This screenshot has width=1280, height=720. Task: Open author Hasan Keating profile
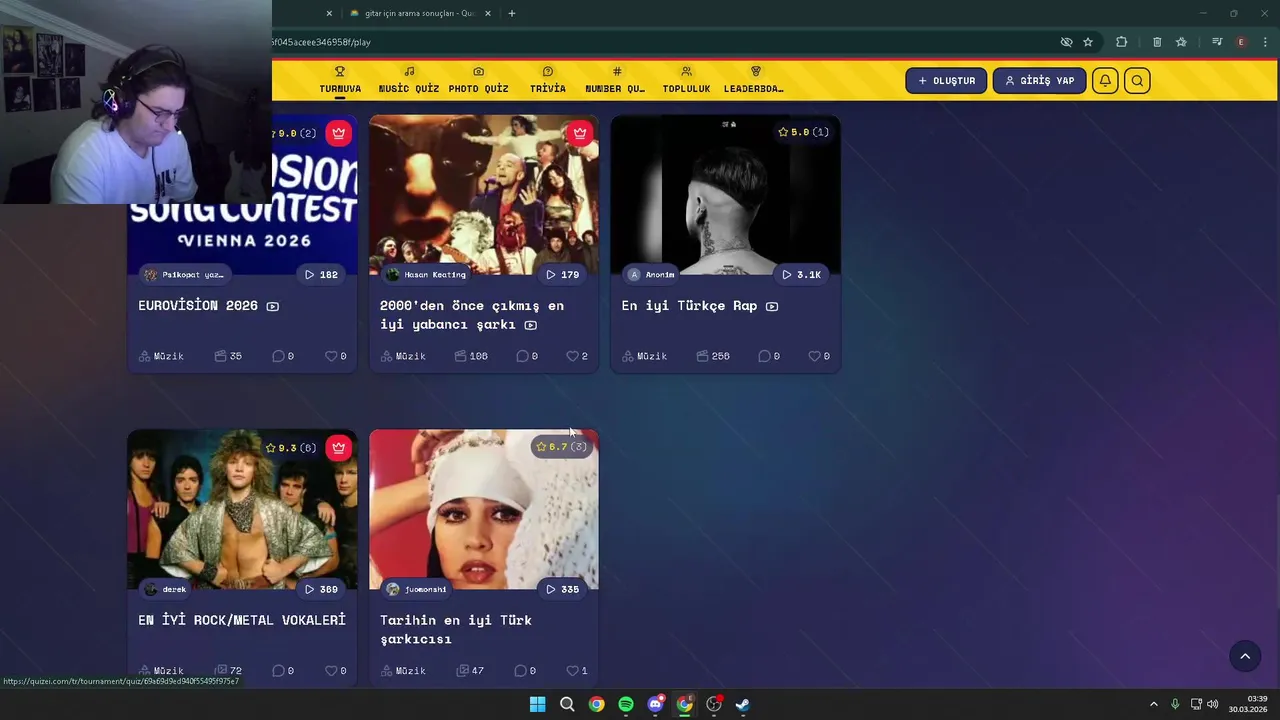point(427,274)
